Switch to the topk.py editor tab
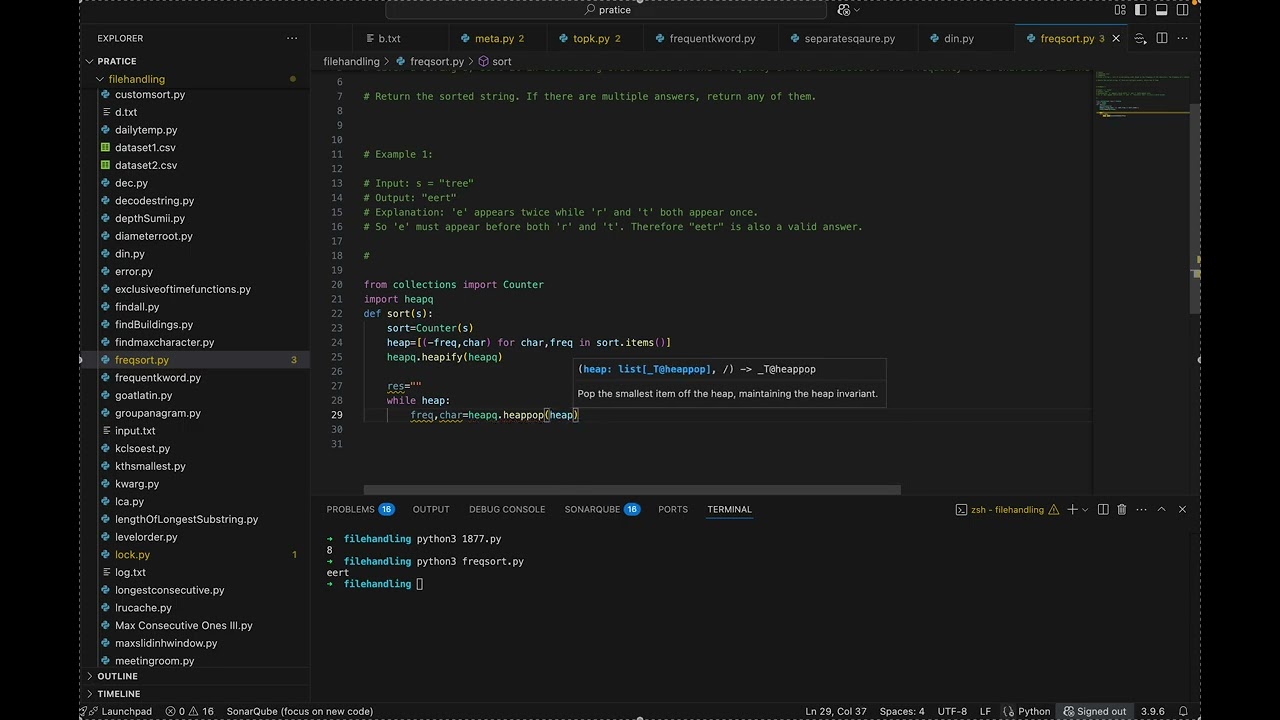Viewport: 1280px width, 720px height. (x=591, y=38)
